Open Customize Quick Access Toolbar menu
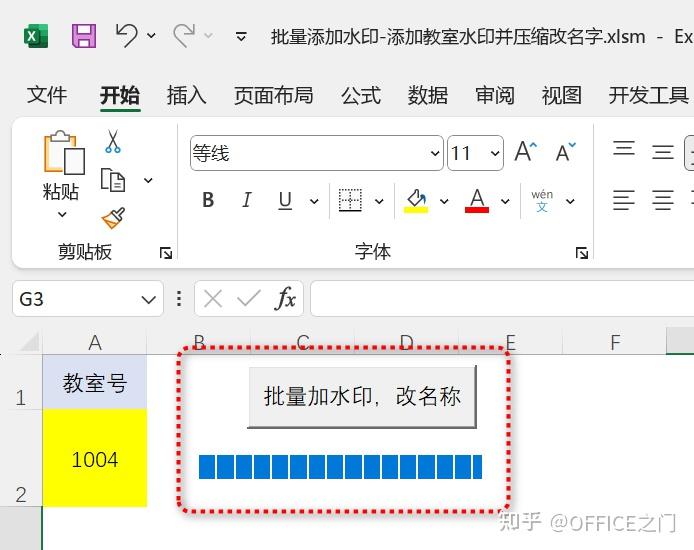Viewport: 694px width, 550px height. [241, 36]
